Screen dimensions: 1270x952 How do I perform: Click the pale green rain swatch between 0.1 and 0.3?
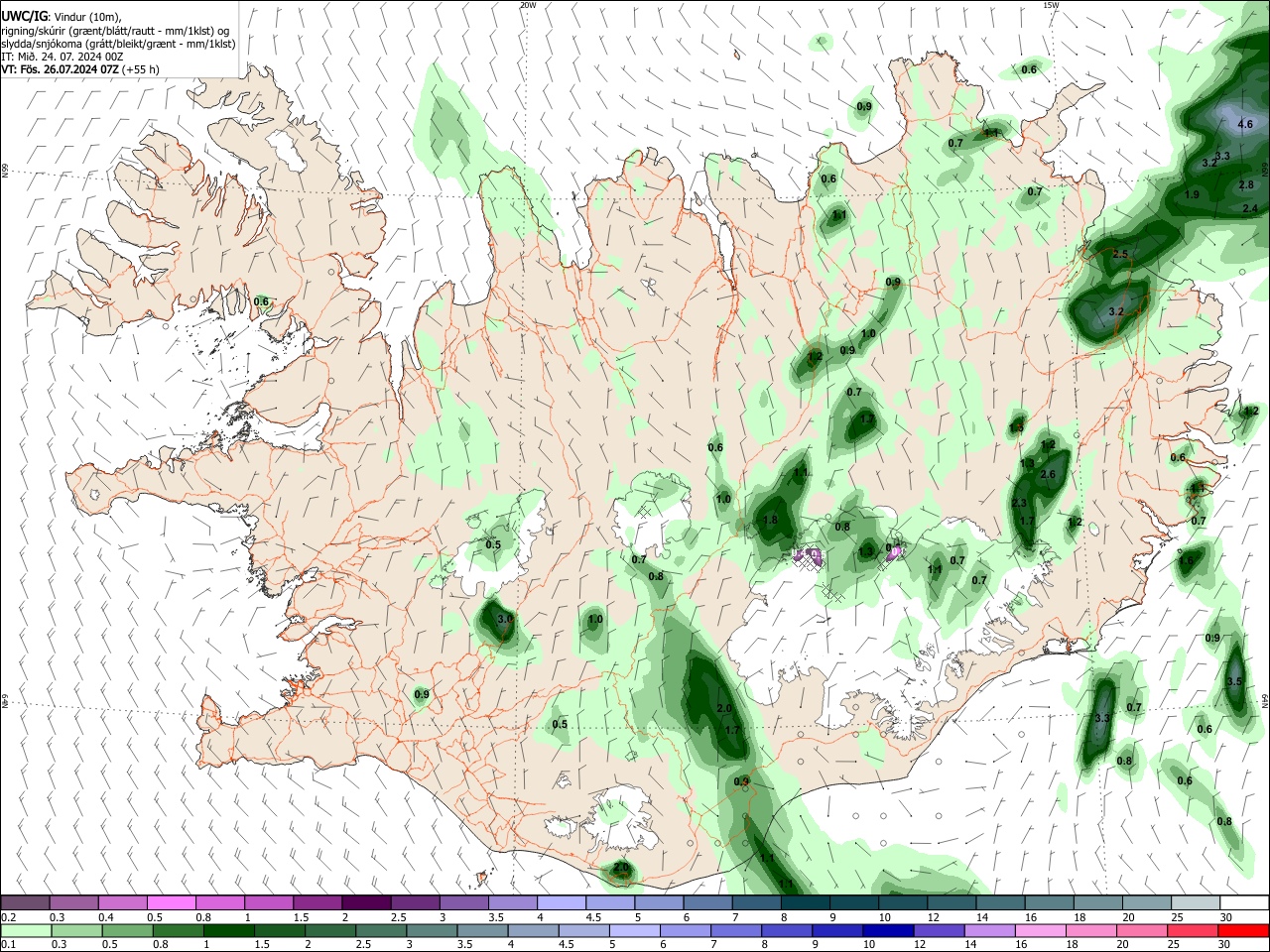point(25,931)
